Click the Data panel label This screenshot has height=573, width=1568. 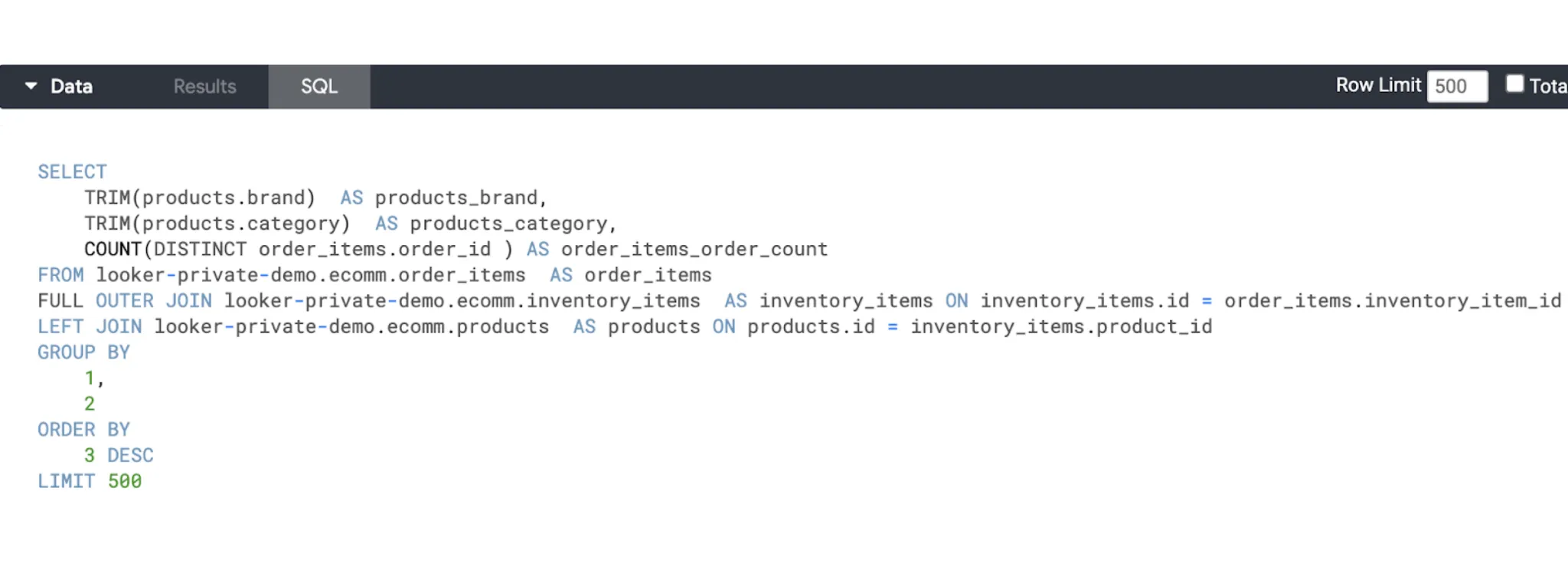click(x=71, y=87)
